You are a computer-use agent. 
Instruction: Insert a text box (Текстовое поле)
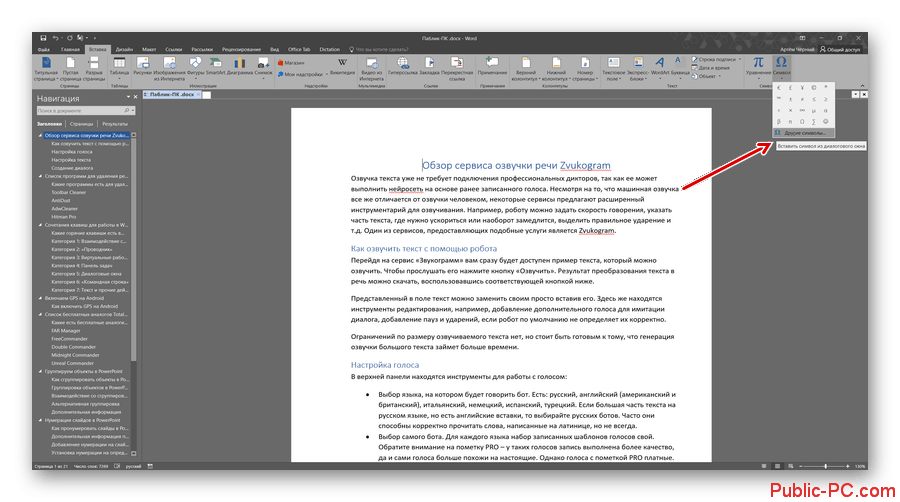pos(614,68)
